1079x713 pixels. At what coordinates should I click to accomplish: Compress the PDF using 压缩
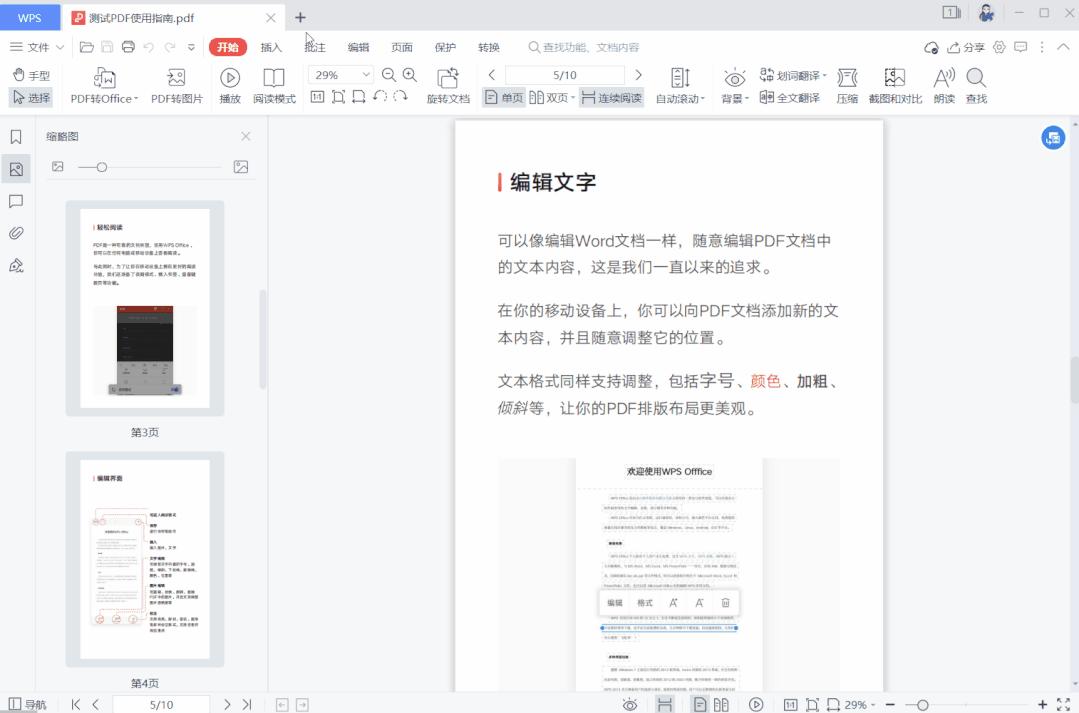[846, 84]
